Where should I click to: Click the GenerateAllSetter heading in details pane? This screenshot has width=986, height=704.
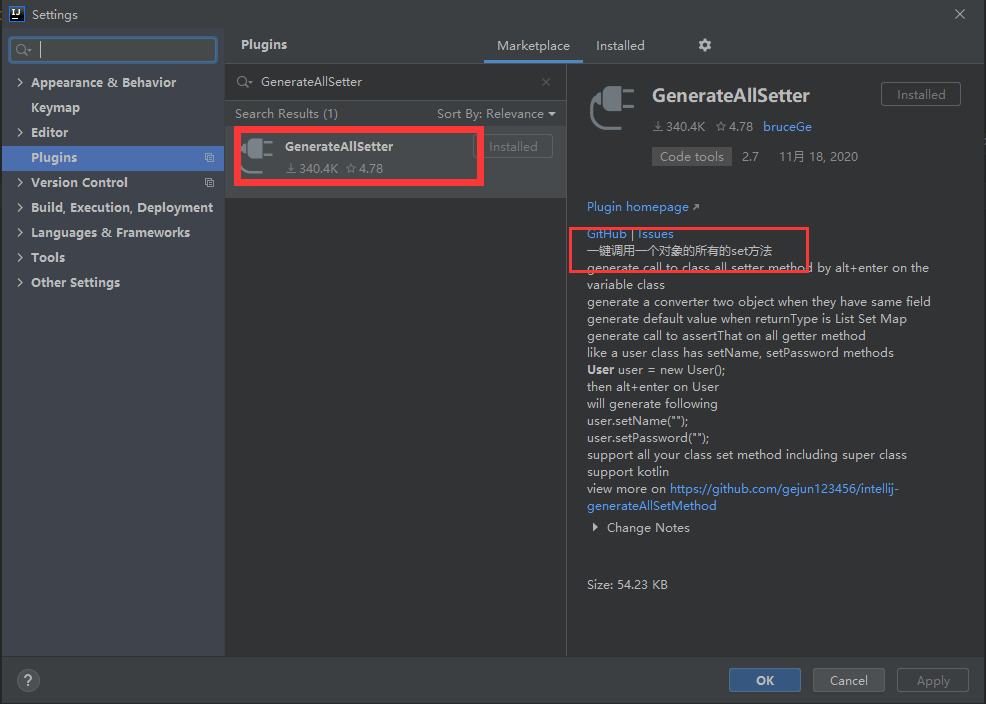[x=731, y=96]
